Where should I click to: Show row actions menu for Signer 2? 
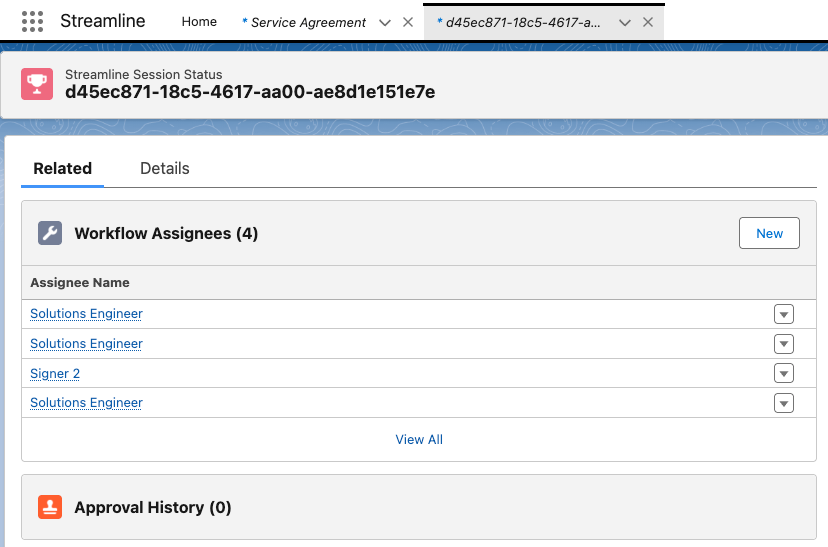(x=784, y=373)
